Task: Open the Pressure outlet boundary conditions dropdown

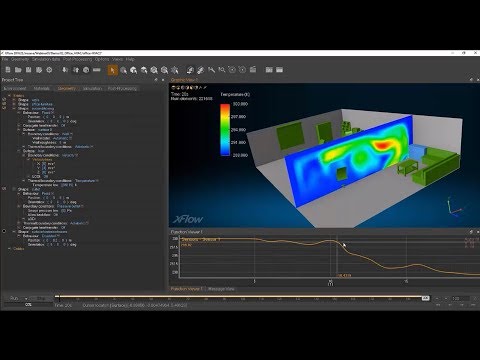Action: point(70,206)
